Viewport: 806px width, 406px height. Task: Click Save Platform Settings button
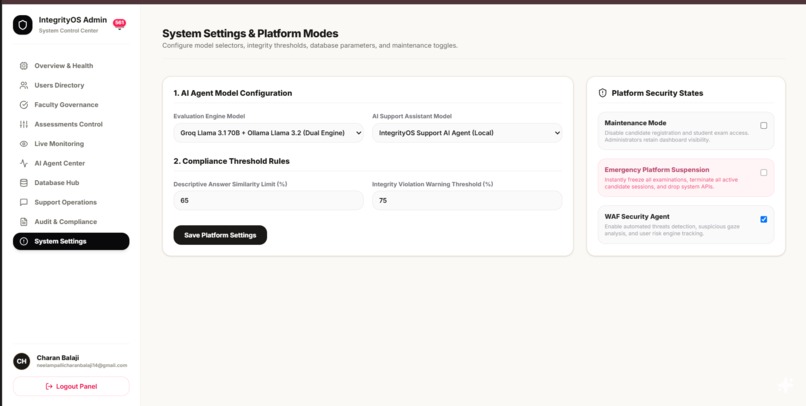click(x=220, y=235)
